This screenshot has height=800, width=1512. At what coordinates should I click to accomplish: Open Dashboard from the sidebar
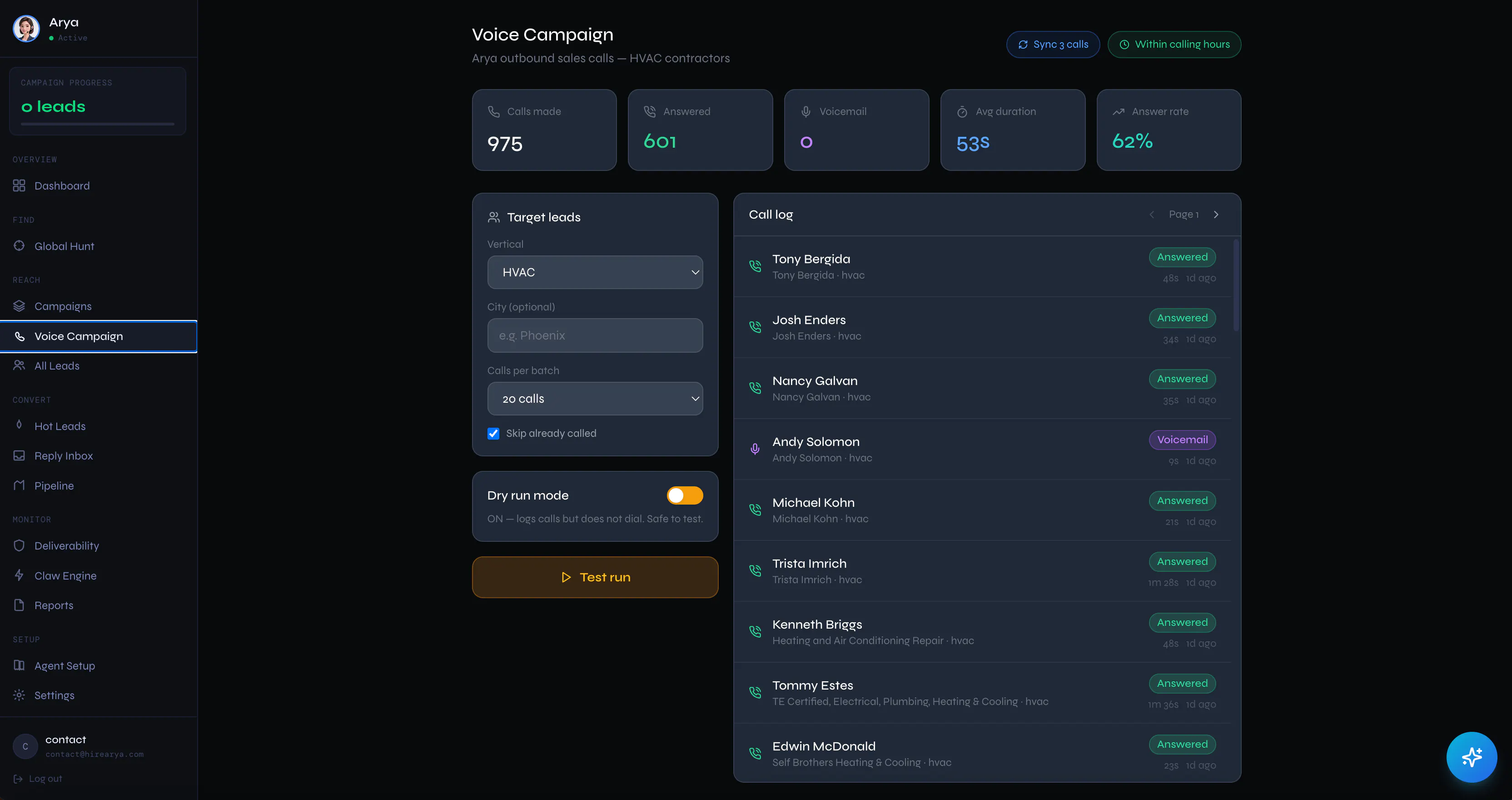tap(99, 185)
